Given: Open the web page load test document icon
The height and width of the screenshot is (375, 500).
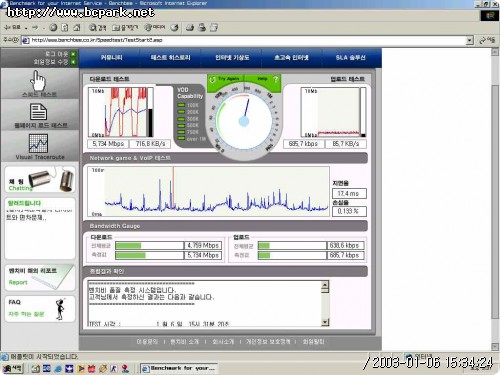Looking at the screenshot, I should tap(38, 112).
